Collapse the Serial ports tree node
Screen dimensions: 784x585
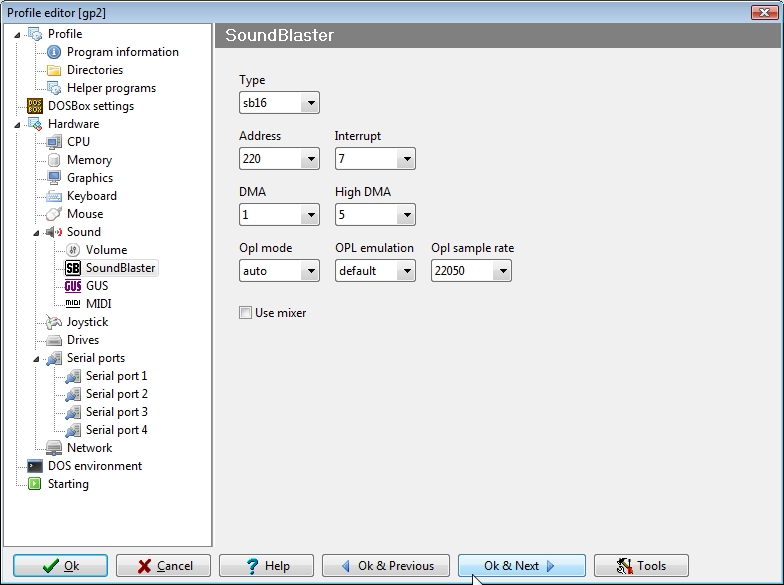click(x=36, y=358)
